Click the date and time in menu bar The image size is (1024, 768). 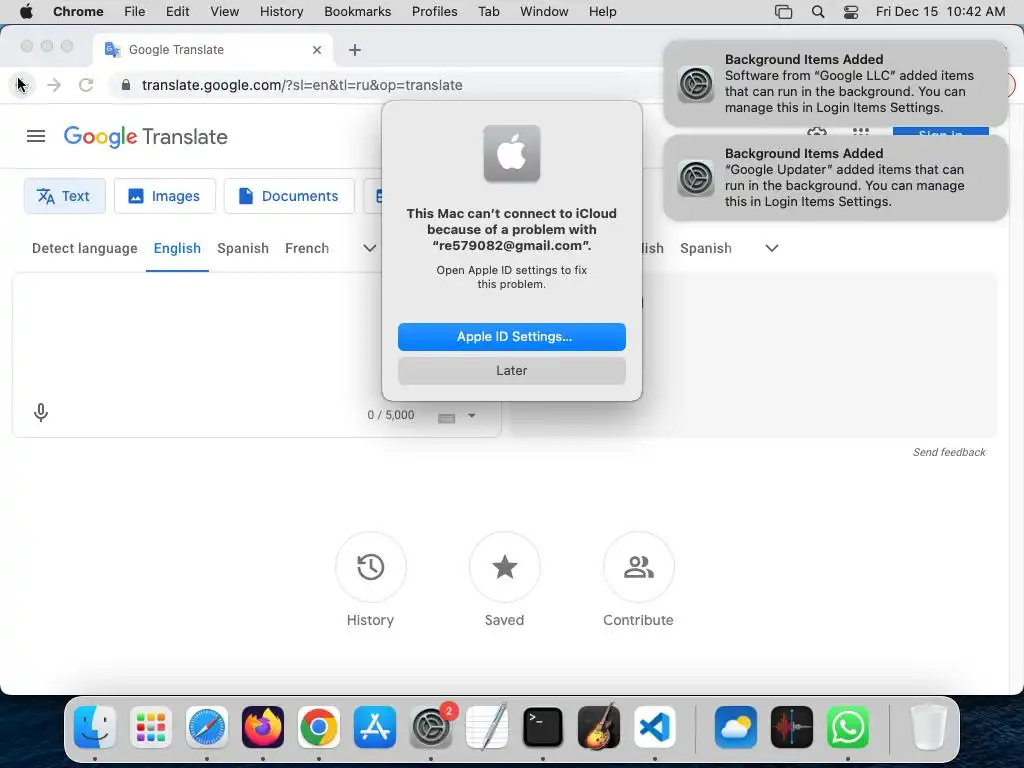[940, 12]
